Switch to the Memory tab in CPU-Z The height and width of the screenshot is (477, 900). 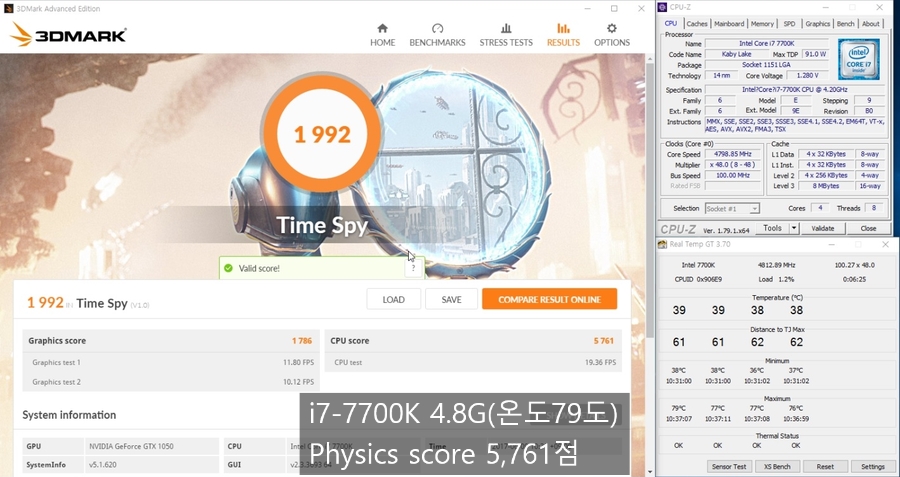[762, 24]
